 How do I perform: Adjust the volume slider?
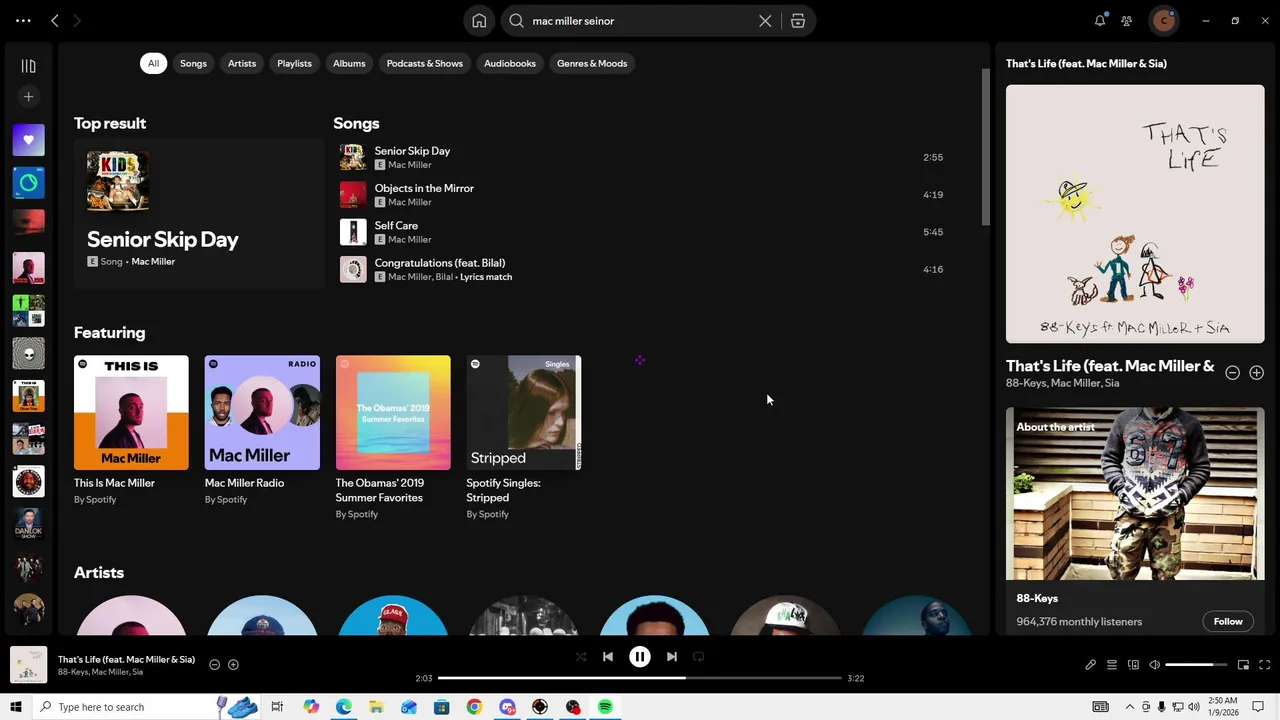pos(1196,665)
